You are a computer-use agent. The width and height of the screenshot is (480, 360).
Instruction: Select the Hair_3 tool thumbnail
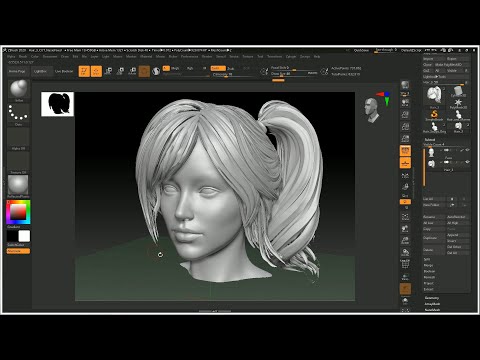point(434,96)
